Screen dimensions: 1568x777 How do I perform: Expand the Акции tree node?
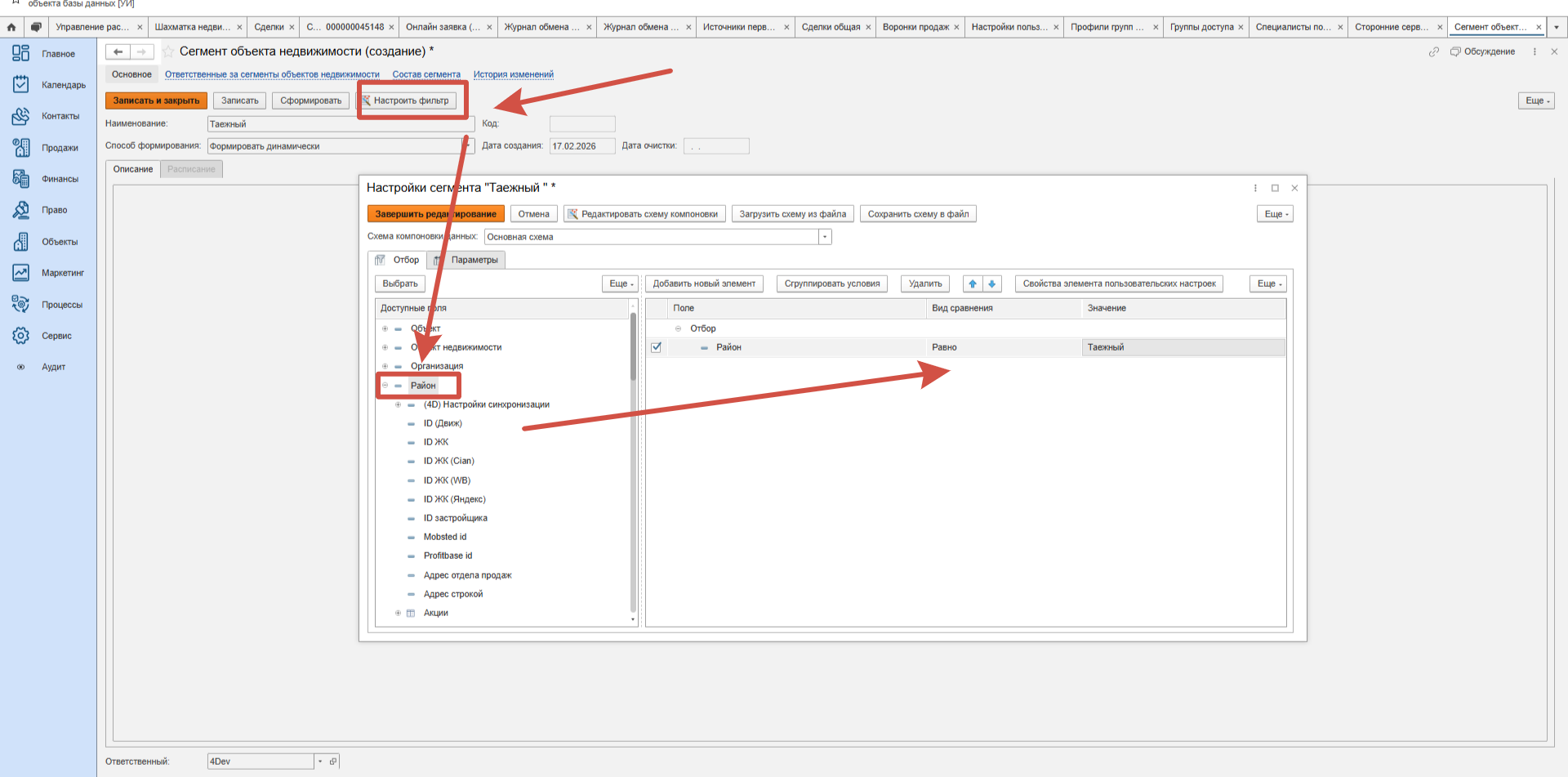398,613
